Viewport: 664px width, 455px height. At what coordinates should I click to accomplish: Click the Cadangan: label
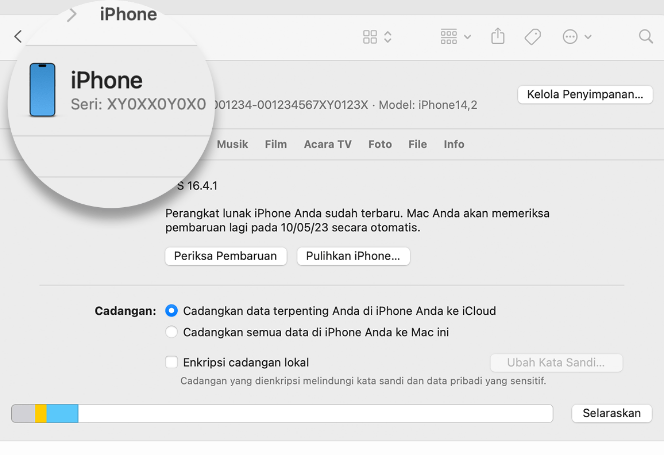tap(125, 311)
